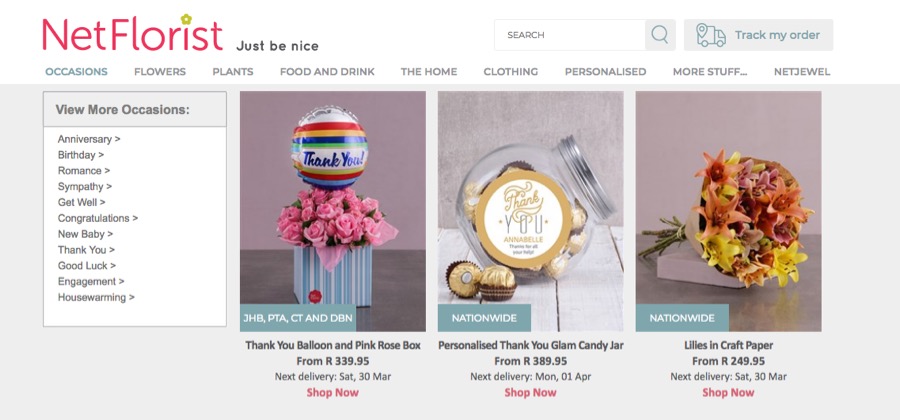Go to the Thank You occasion
Image resolution: width=900 pixels, height=420 pixels.
coord(86,250)
